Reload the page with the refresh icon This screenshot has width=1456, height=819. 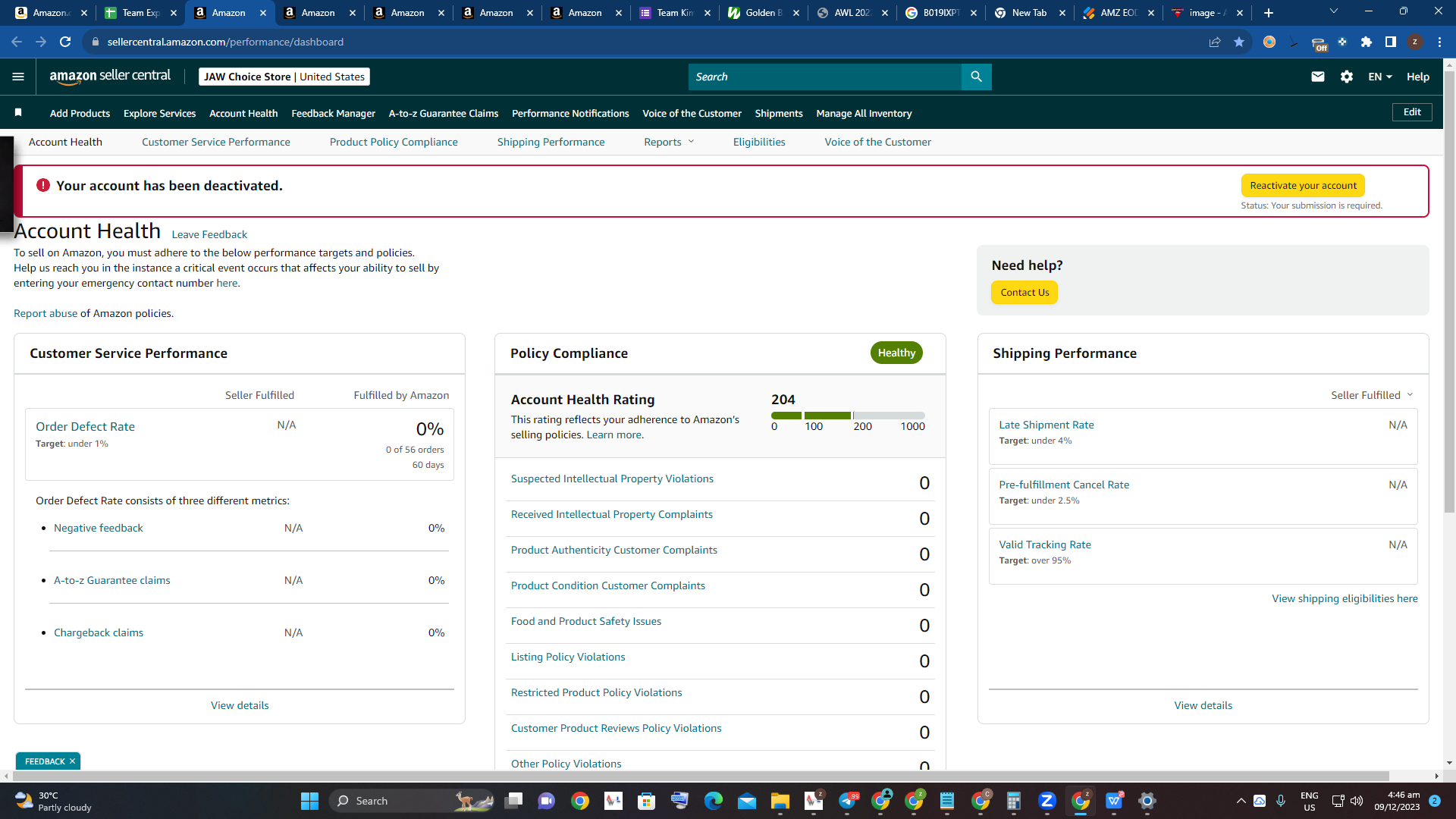tap(65, 42)
